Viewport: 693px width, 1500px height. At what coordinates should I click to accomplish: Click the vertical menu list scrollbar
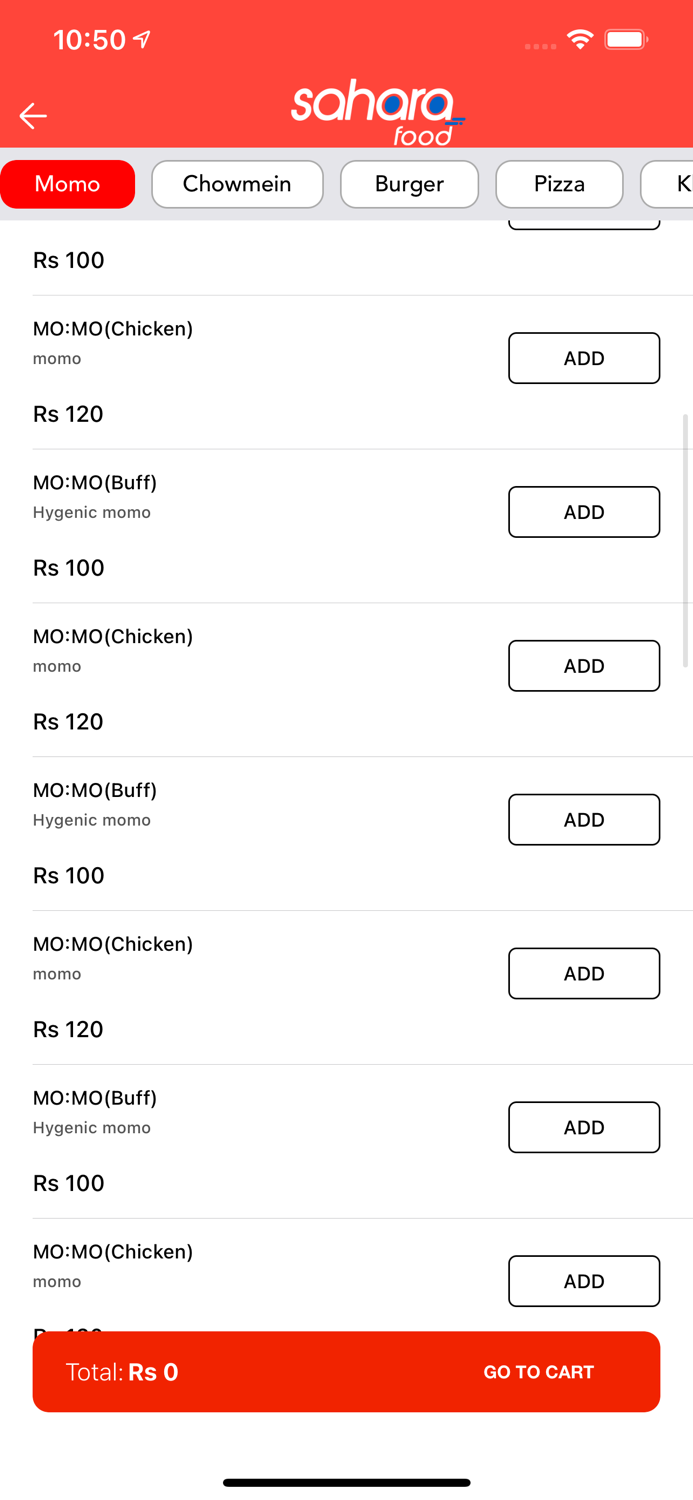(686, 540)
